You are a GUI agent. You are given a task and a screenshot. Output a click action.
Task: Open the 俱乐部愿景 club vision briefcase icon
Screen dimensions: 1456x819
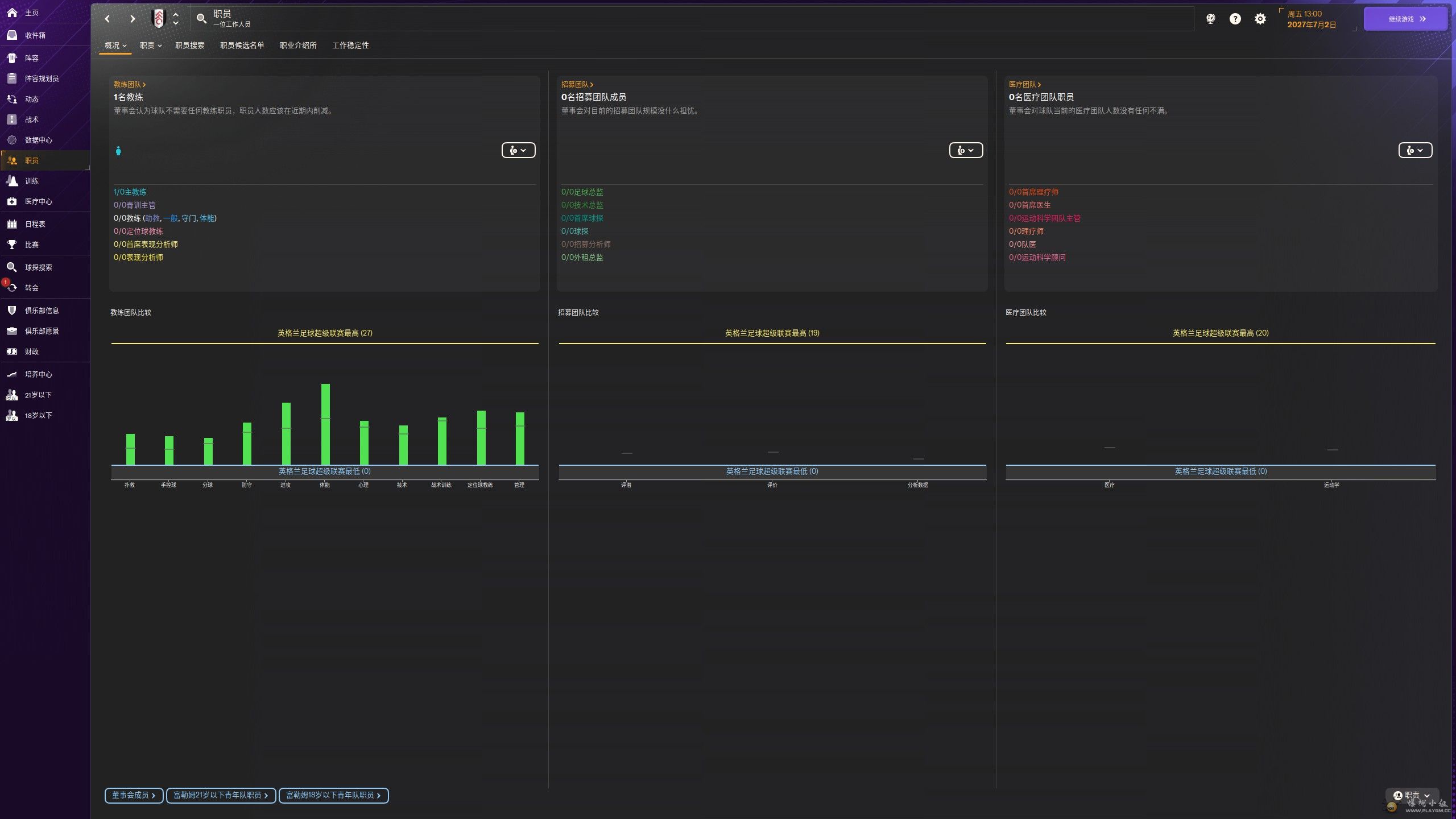pyautogui.click(x=12, y=331)
